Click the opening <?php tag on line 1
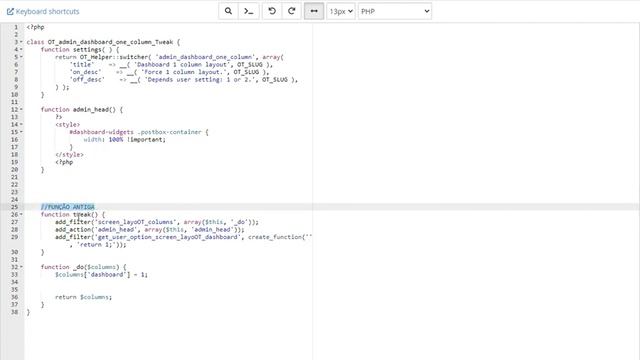 (x=36, y=27)
